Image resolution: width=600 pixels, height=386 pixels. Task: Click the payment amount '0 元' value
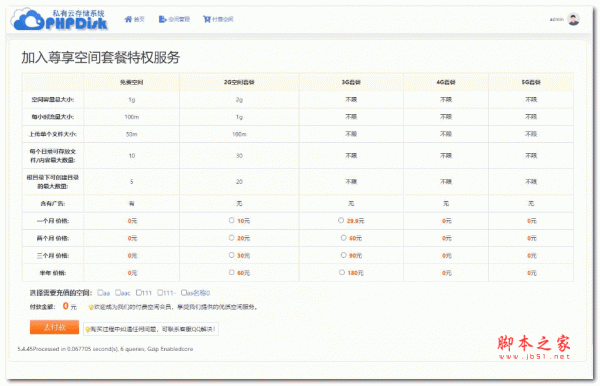click(x=70, y=306)
